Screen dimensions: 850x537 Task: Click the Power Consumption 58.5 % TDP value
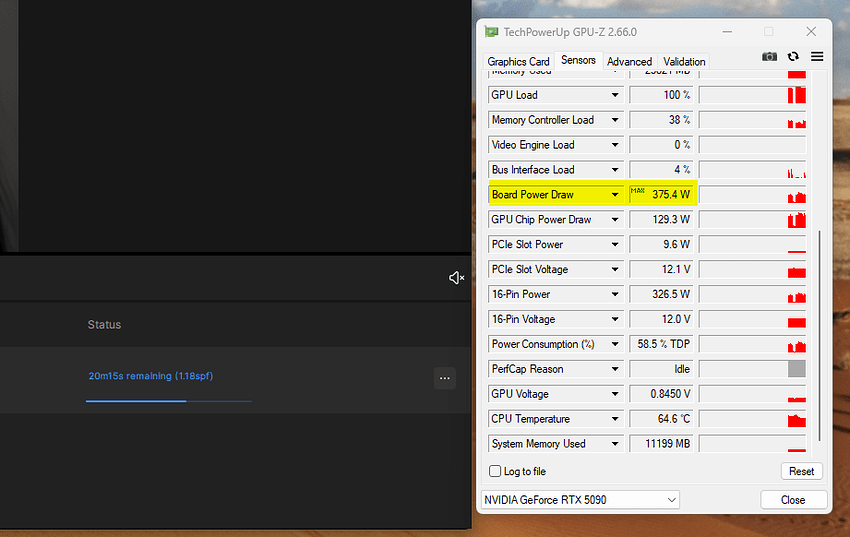[x=661, y=344]
